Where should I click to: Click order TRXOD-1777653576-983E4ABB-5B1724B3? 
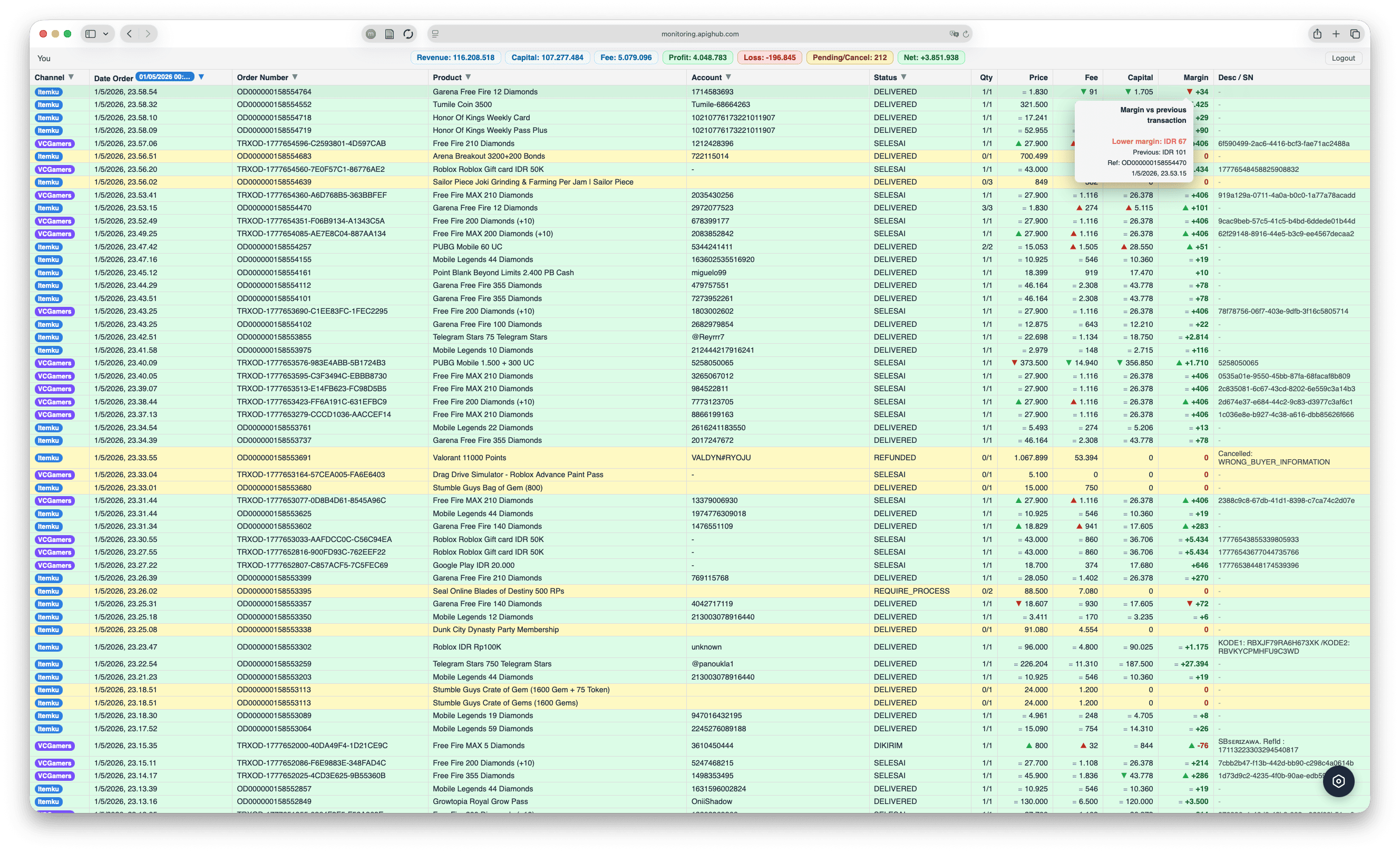(311, 363)
